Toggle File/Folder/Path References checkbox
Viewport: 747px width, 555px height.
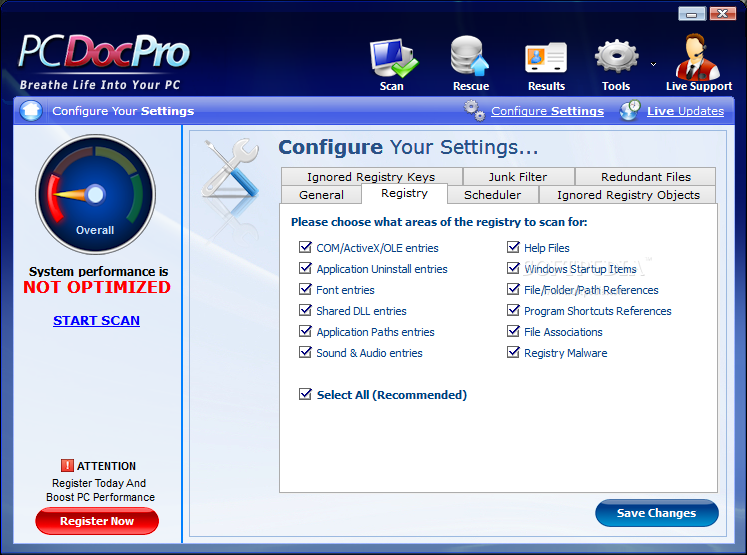513,289
